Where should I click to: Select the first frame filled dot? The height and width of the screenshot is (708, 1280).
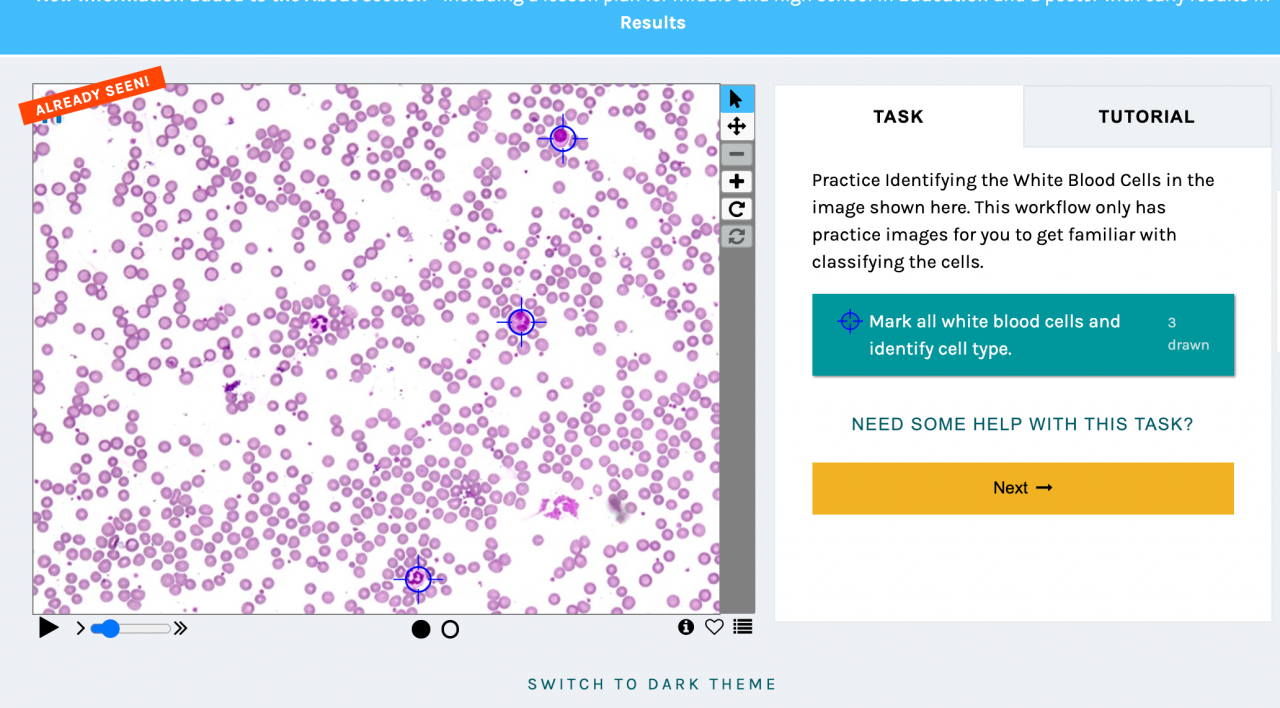click(x=421, y=629)
